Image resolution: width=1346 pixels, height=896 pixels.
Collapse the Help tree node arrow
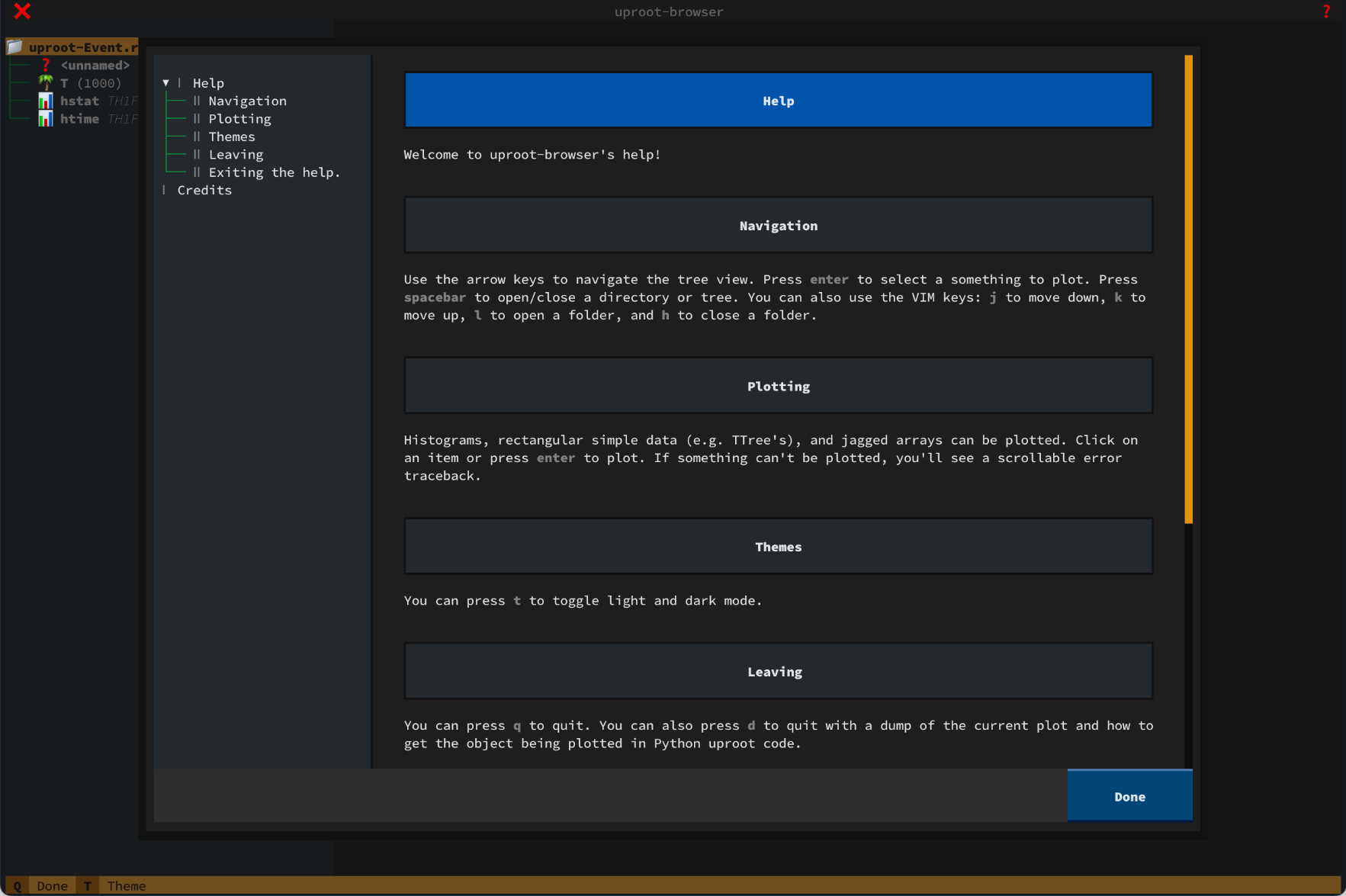(165, 83)
